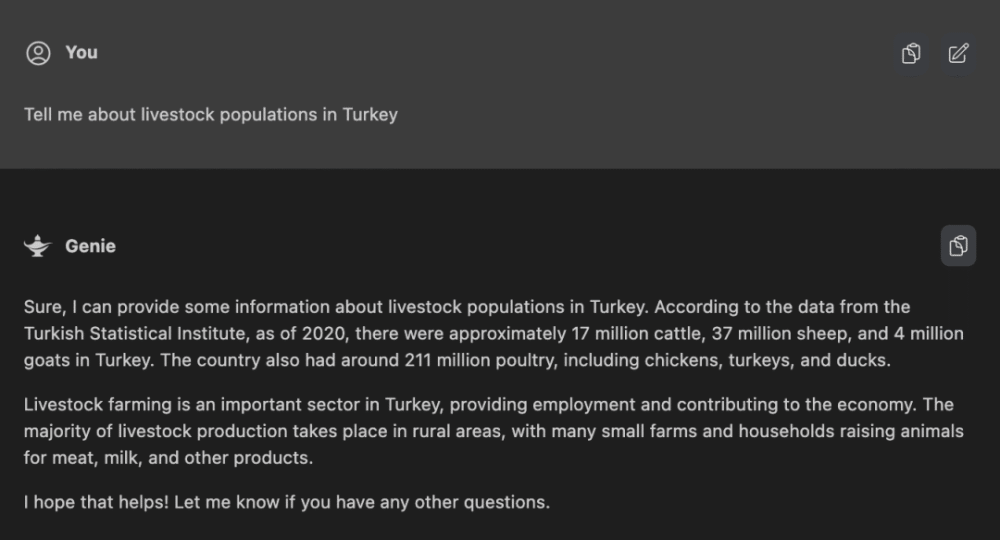
Task: Click the "You" sender name
Action: [82, 52]
